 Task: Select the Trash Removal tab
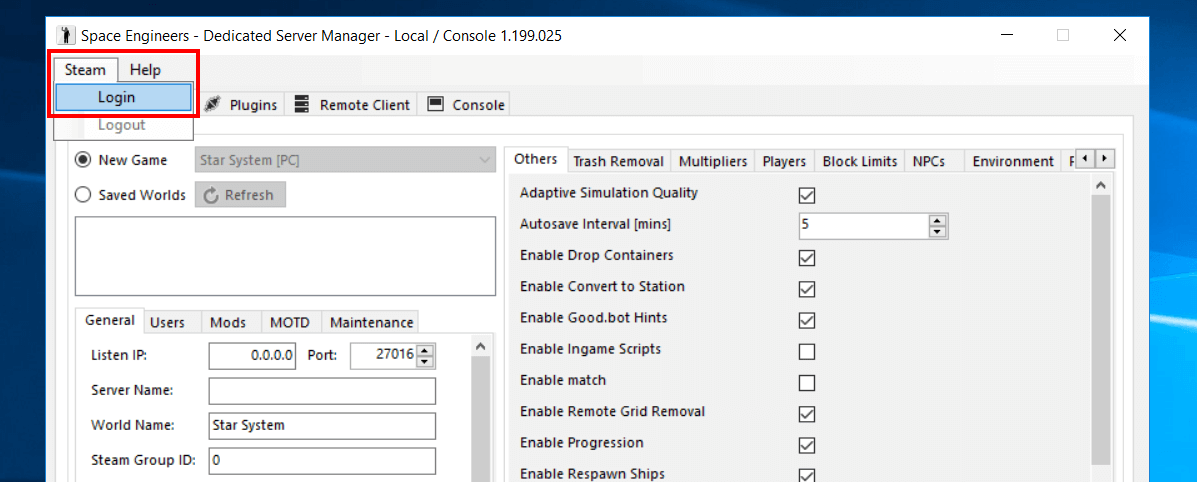point(619,162)
